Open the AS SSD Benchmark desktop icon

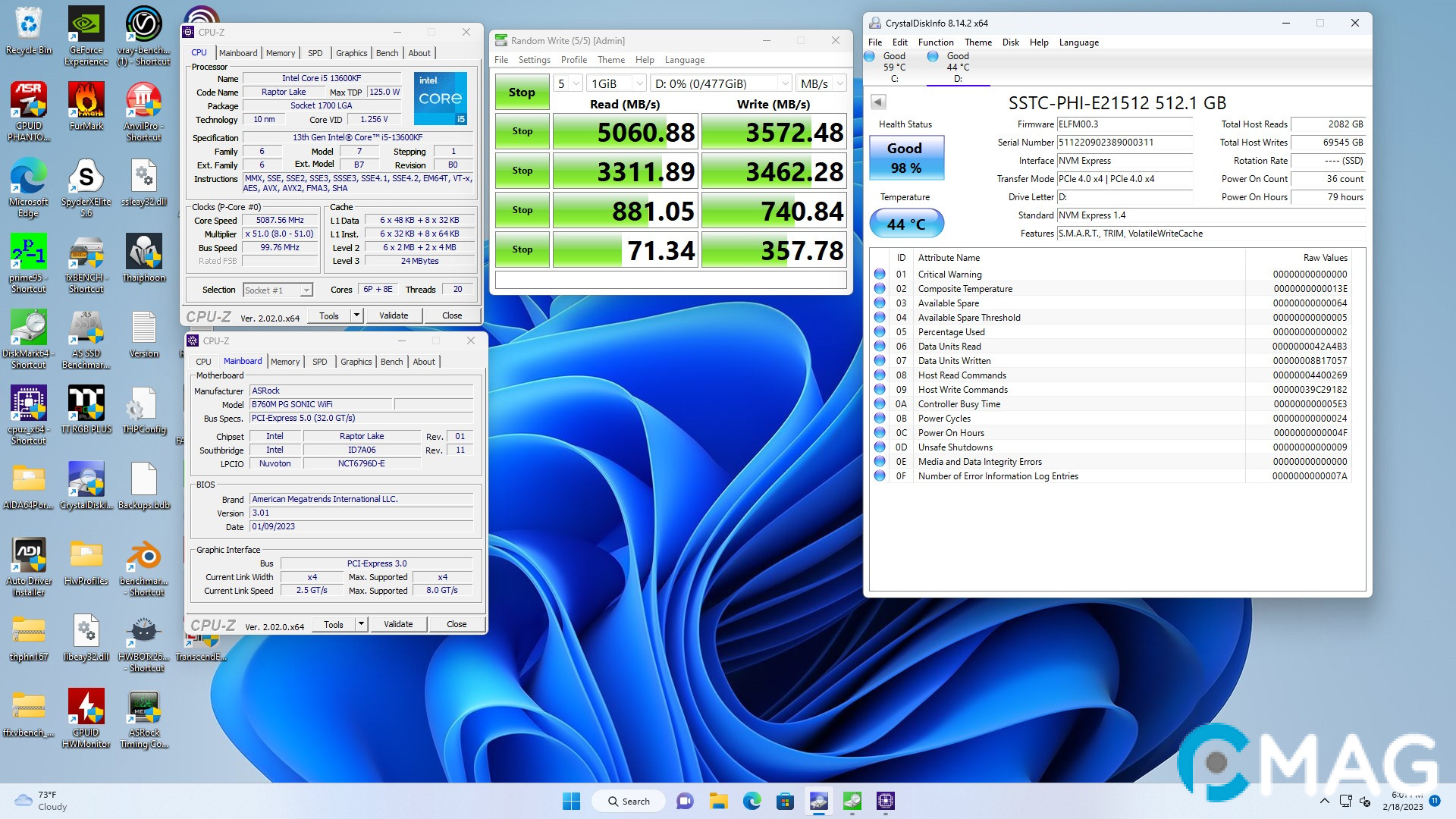pos(86,328)
